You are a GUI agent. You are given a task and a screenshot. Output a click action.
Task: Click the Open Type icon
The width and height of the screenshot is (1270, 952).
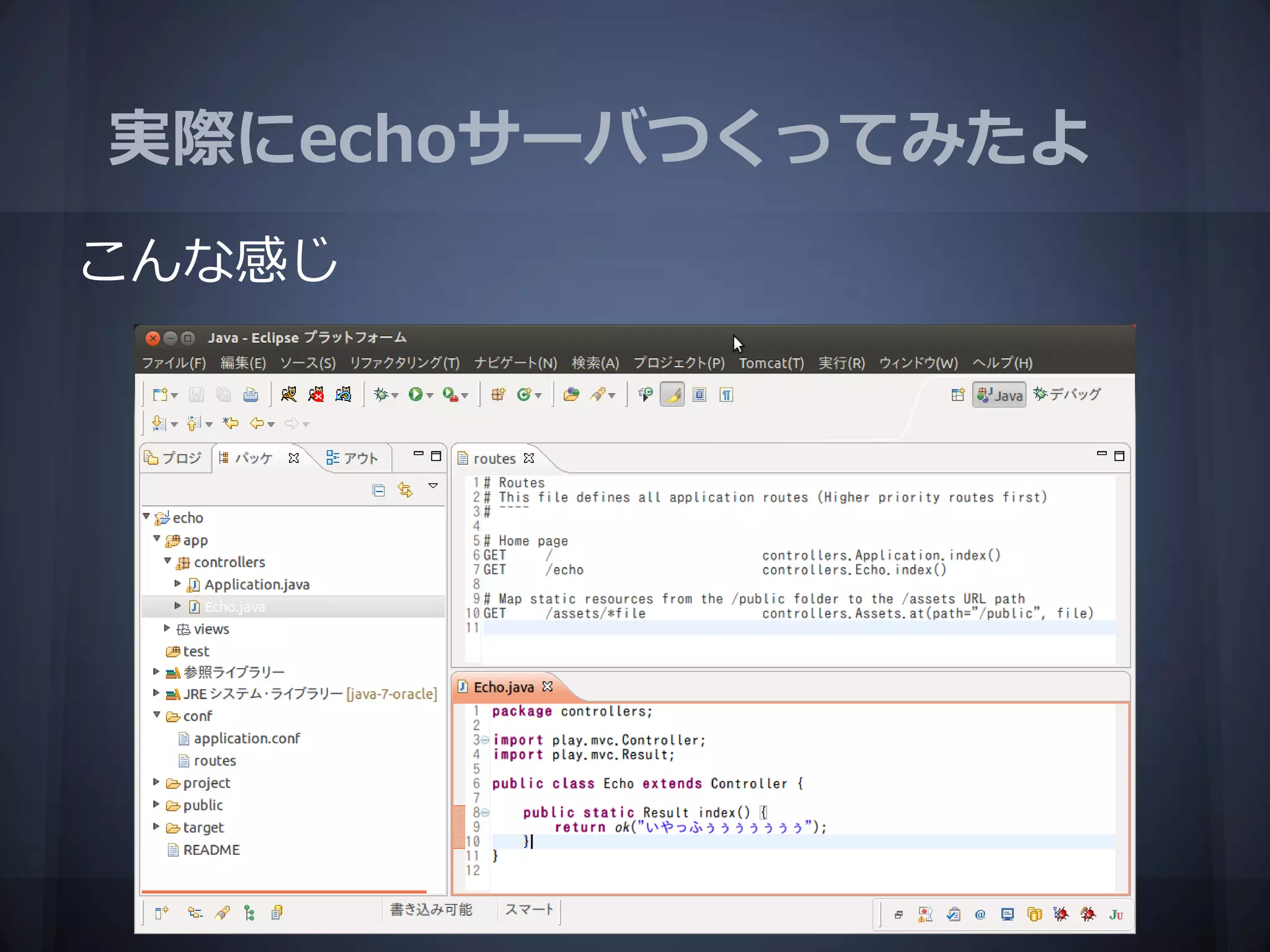[571, 395]
